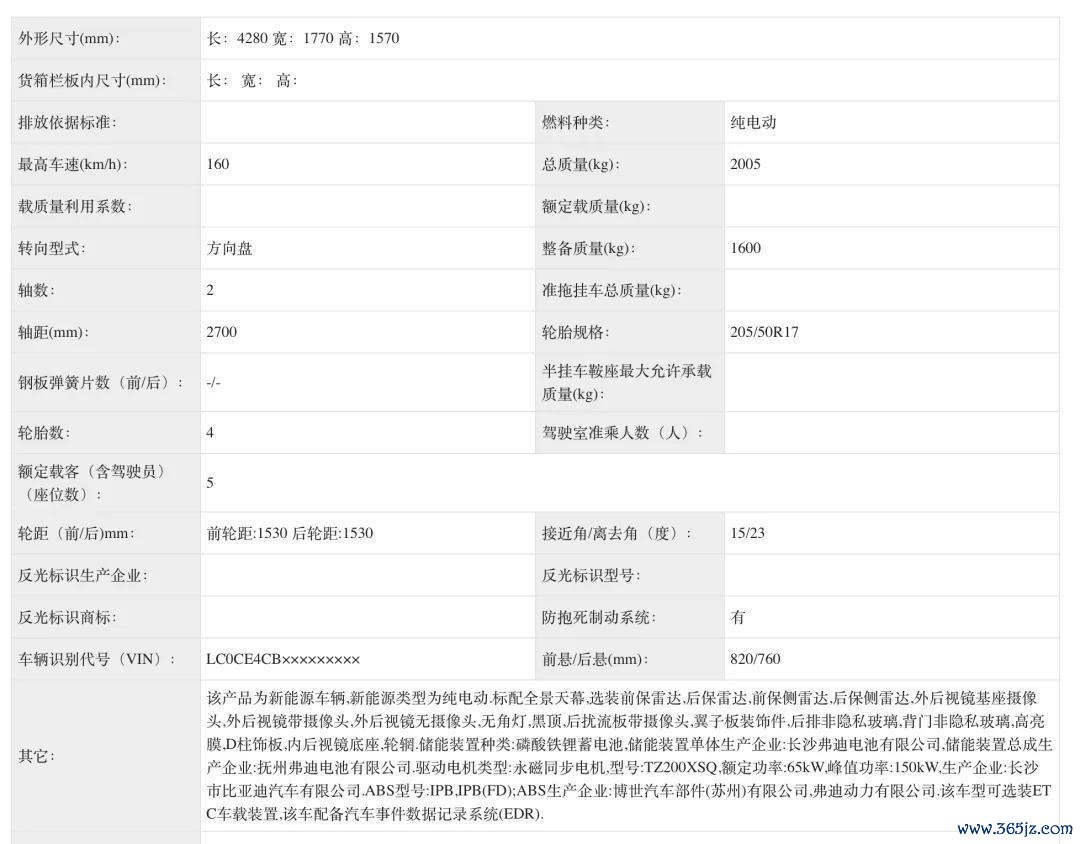Click the 外形尺寸(mm) label cell
The image size is (1080, 844).
click(68, 39)
